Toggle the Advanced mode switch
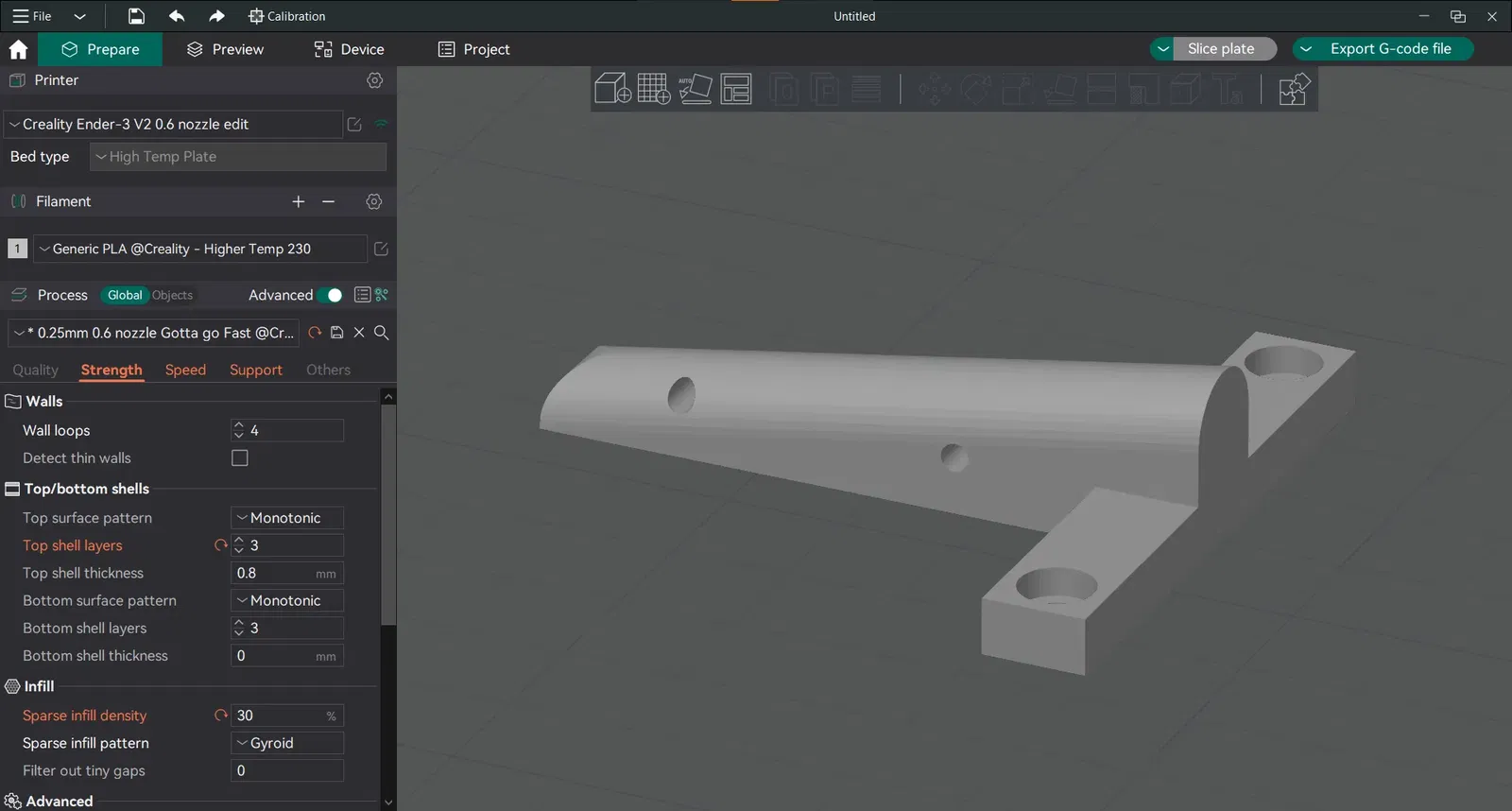 click(330, 295)
